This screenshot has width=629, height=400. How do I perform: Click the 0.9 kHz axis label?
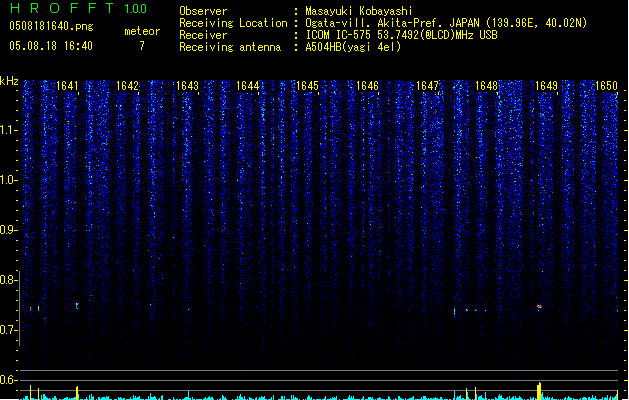tap(8, 230)
